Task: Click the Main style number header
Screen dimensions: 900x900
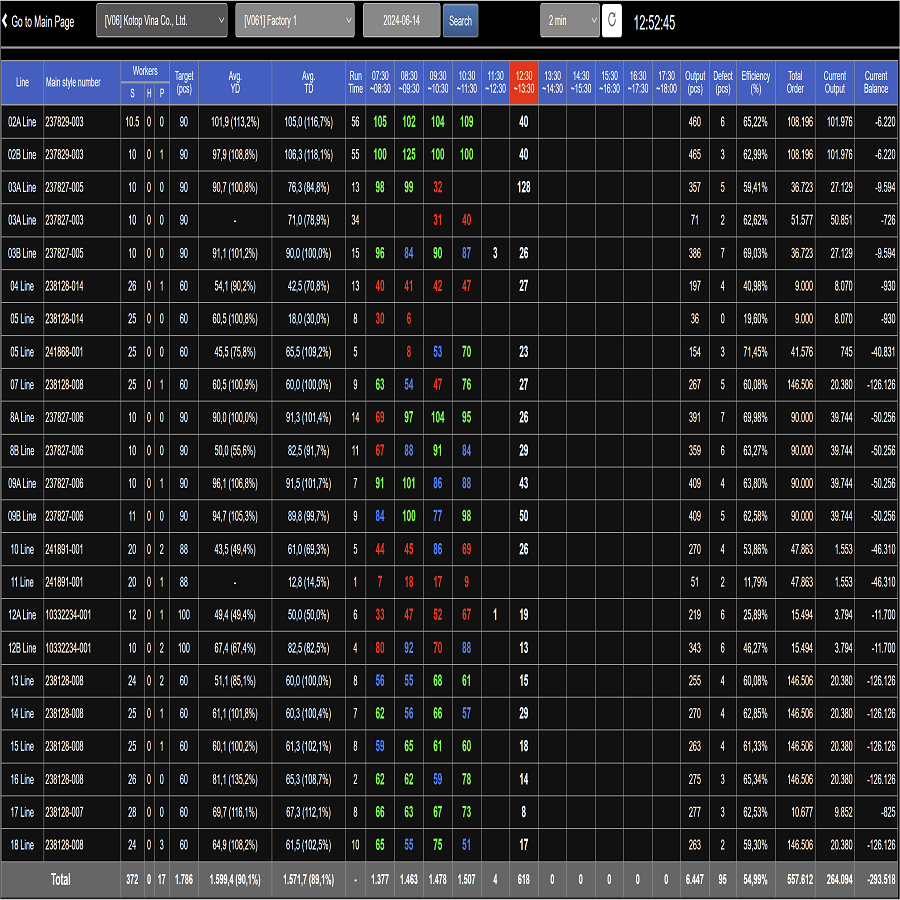Action: (74, 82)
